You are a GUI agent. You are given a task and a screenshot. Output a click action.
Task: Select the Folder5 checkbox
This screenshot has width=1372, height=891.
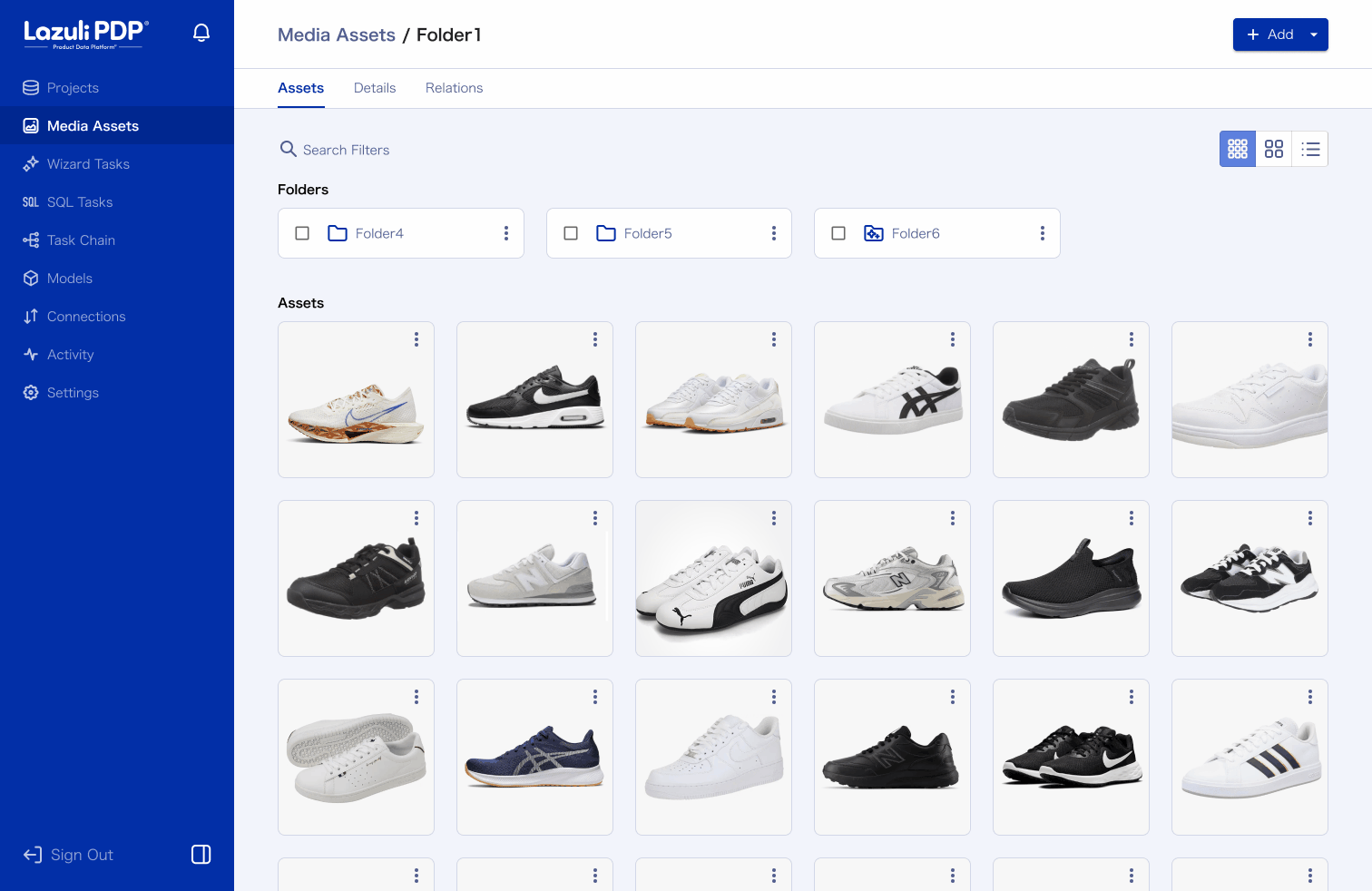click(571, 233)
